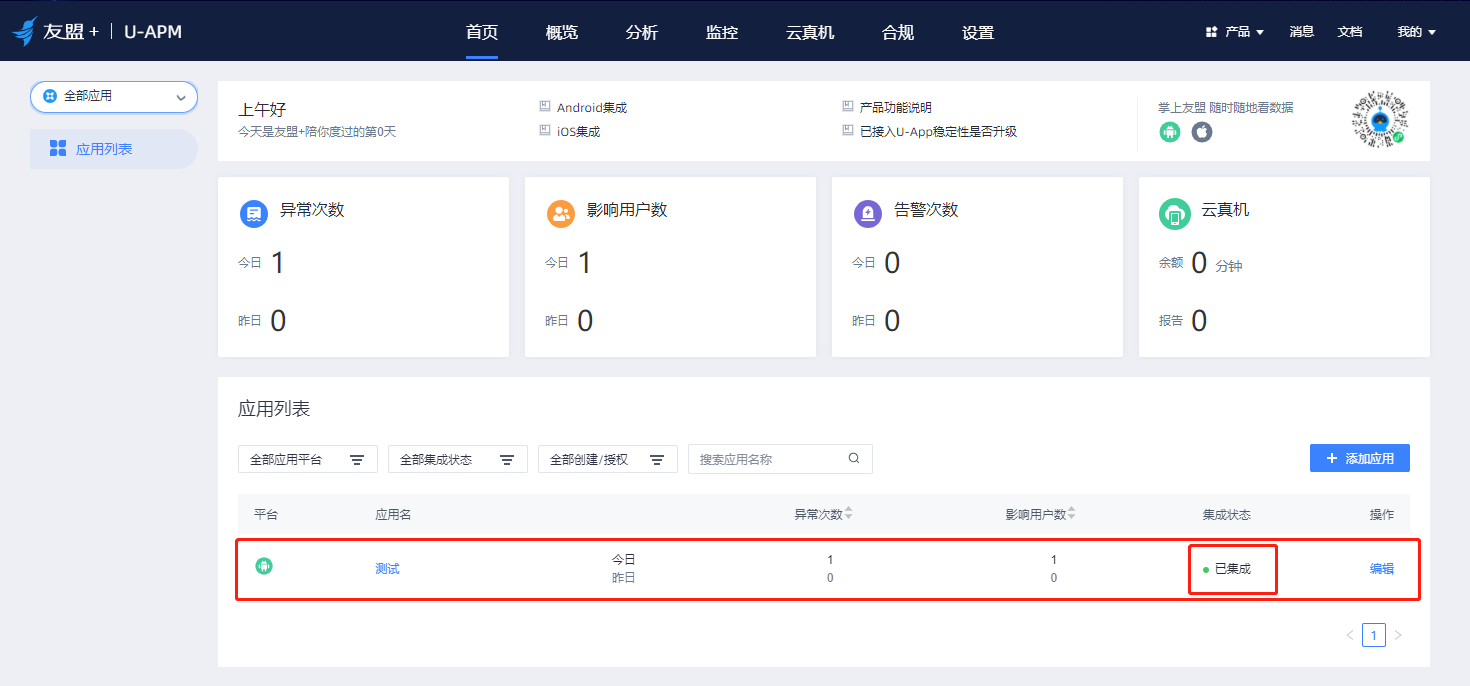The width and height of the screenshot is (1470, 686).
Task: Open the 设置 menu item
Action: coord(977,32)
